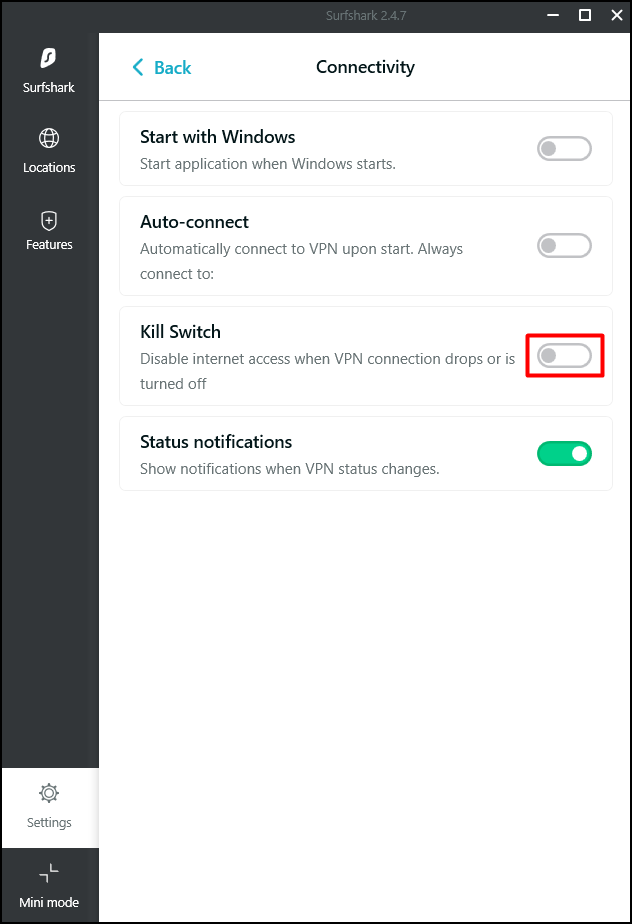Click the Connectivity page title

pos(365,68)
